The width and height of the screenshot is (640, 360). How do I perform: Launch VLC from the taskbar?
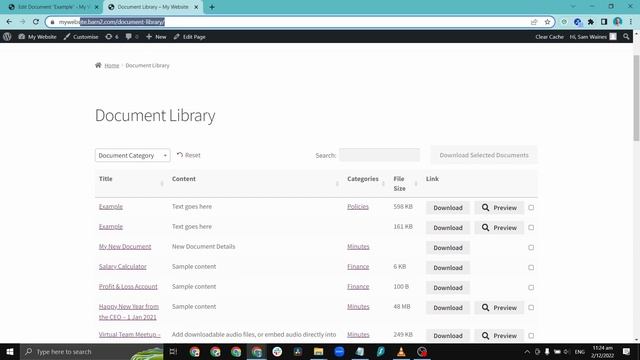pyautogui.click(x=401, y=351)
